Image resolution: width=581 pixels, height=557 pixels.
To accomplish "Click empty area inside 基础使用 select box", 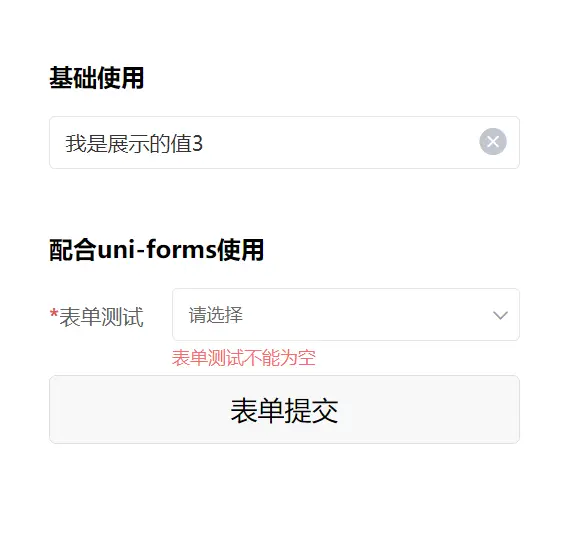I will (341, 143).
